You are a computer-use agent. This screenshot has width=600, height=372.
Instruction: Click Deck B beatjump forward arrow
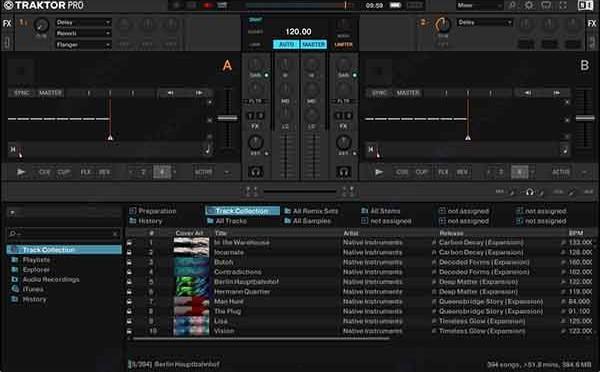(556, 93)
